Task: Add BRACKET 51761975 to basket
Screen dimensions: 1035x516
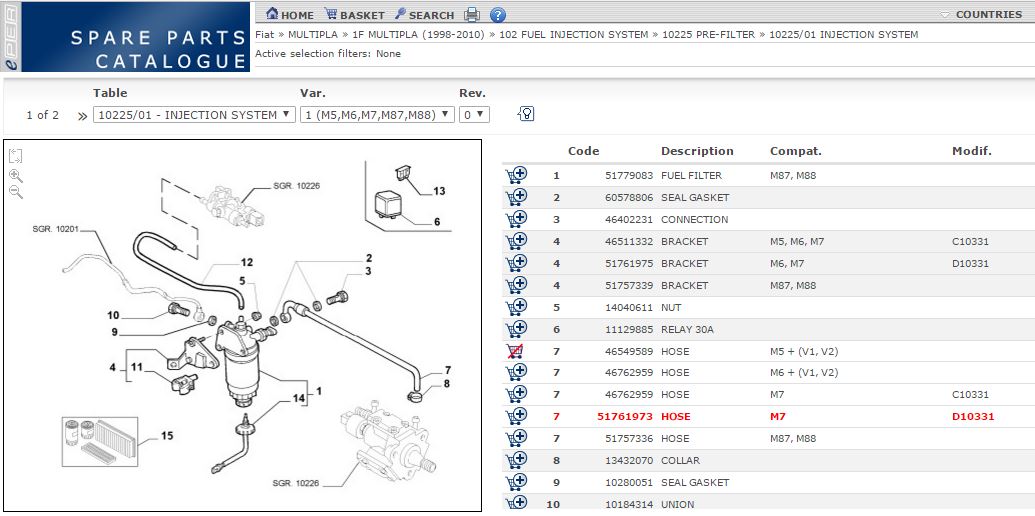Action: [x=516, y=263]
